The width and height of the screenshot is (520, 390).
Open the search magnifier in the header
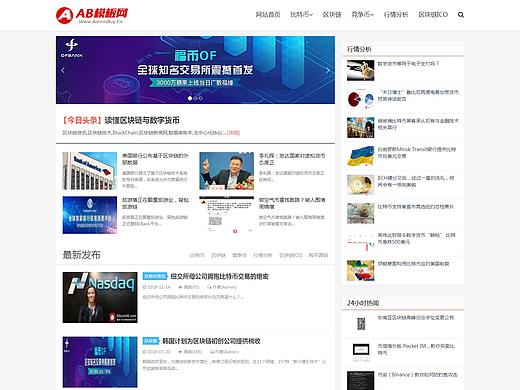461,15
